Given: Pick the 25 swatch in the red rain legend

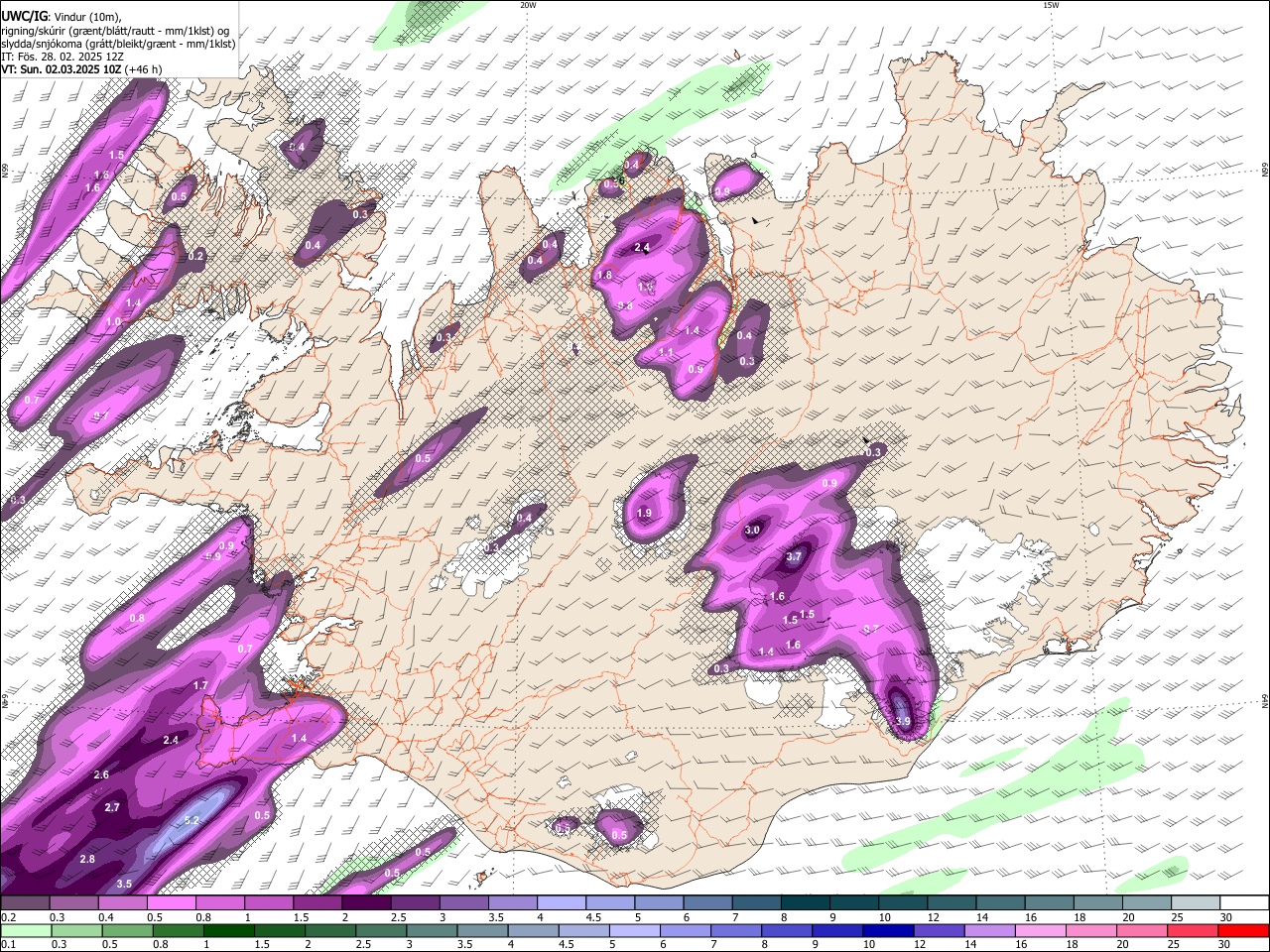Looking at the screenshot, I should [1194, 930].
